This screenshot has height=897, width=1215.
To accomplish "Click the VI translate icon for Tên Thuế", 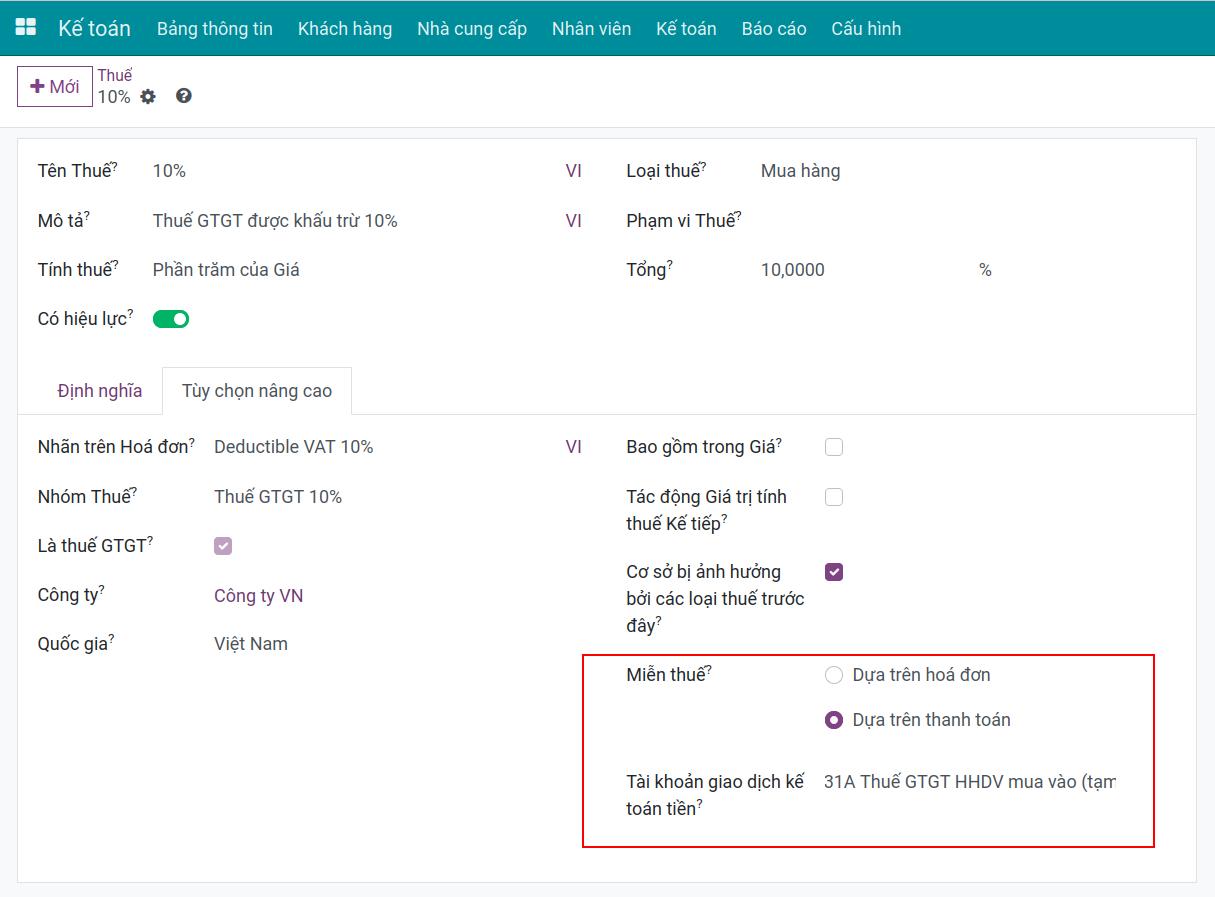I will pos(573,171).
